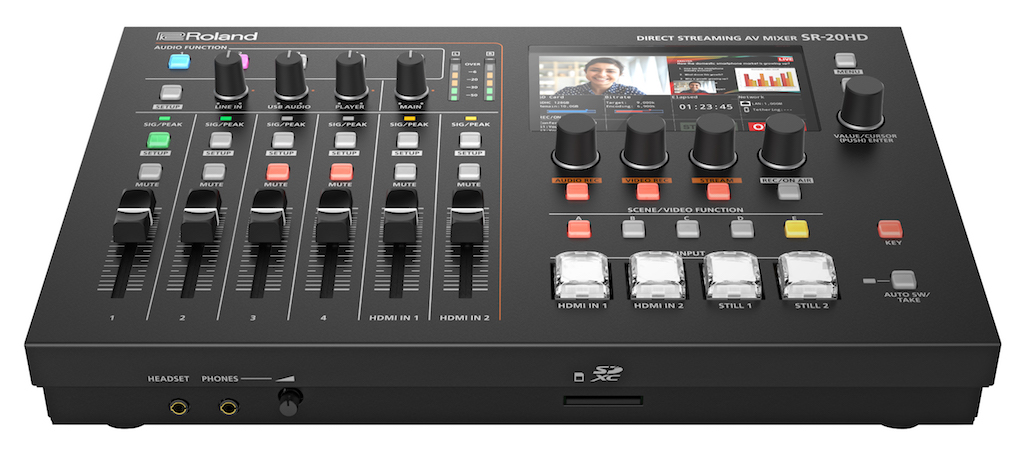The image size is (1024, 458).
Task: Select the HDMI IN 2 input button
Action: click(660, 277)
